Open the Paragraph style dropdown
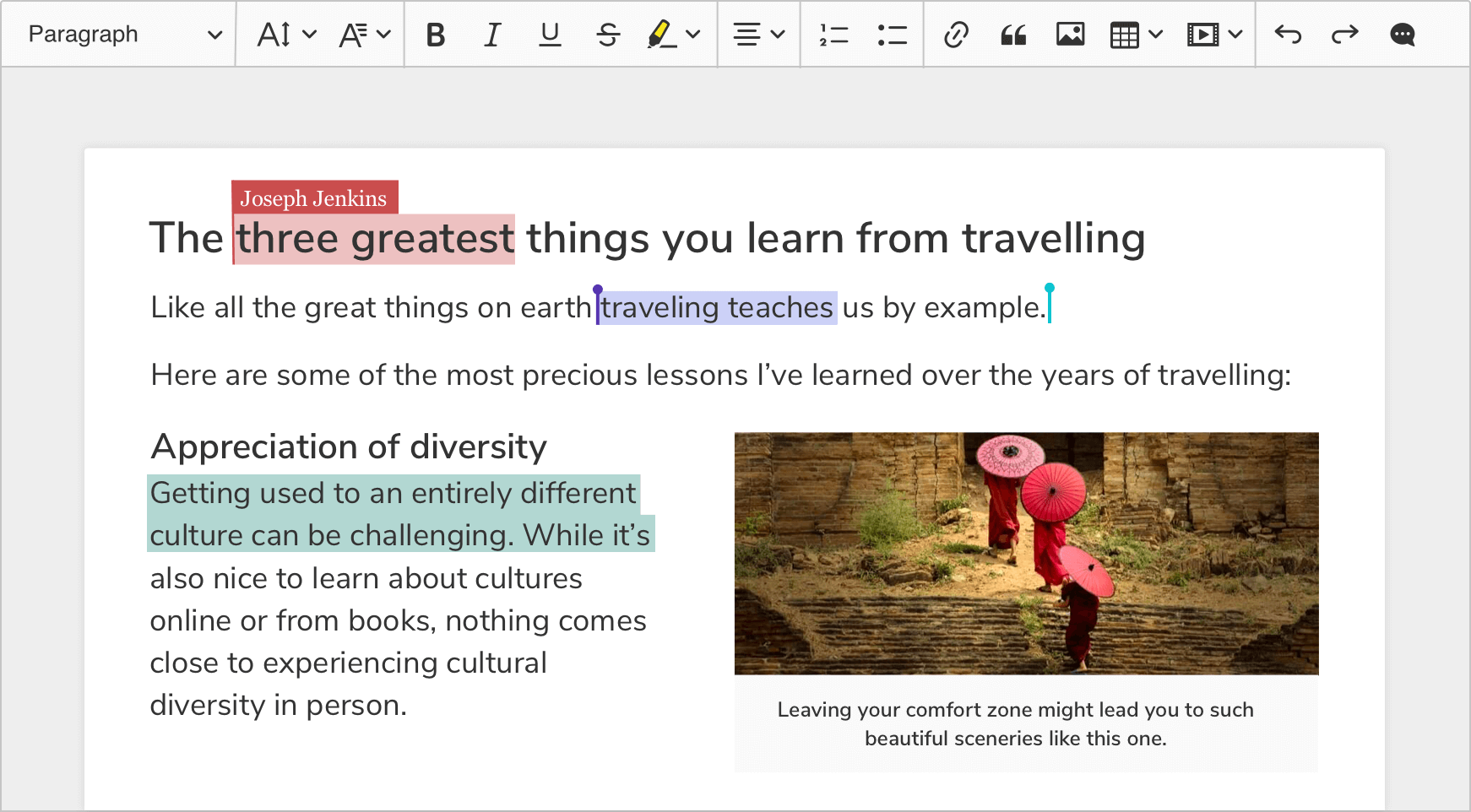The image size is (1471, 812). click(118, 34)
